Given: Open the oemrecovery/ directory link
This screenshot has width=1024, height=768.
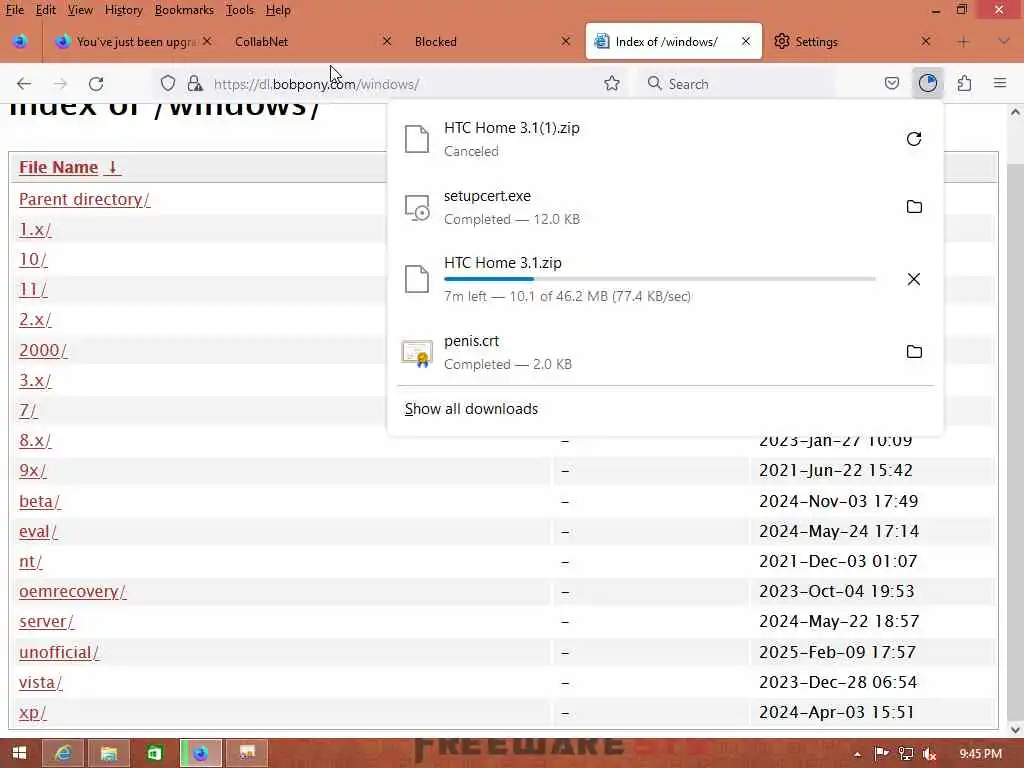Looking at the screenshot, I should point(72,591).
